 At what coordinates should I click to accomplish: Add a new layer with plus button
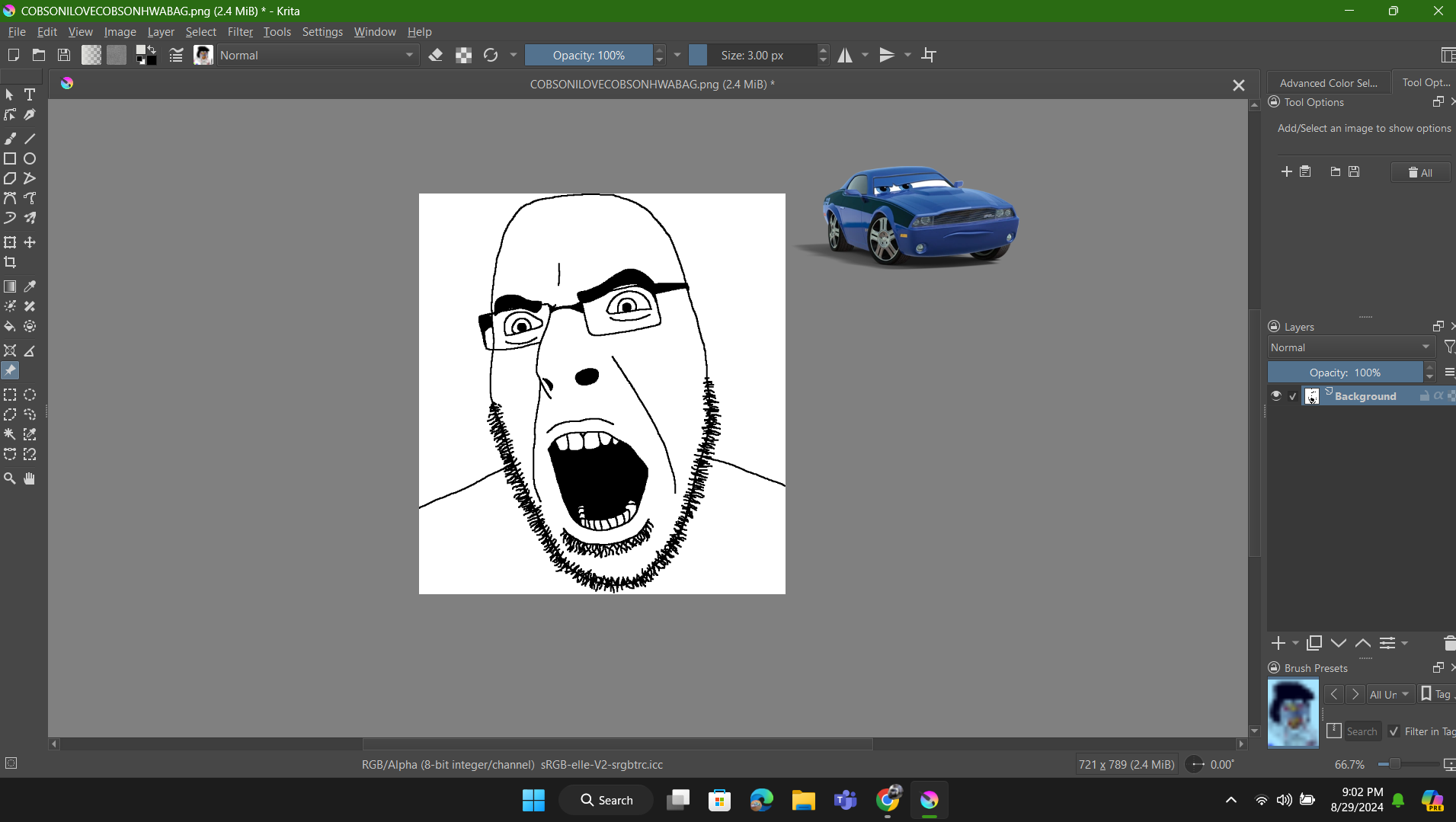pyautogui.click(x=1278, y=643)
